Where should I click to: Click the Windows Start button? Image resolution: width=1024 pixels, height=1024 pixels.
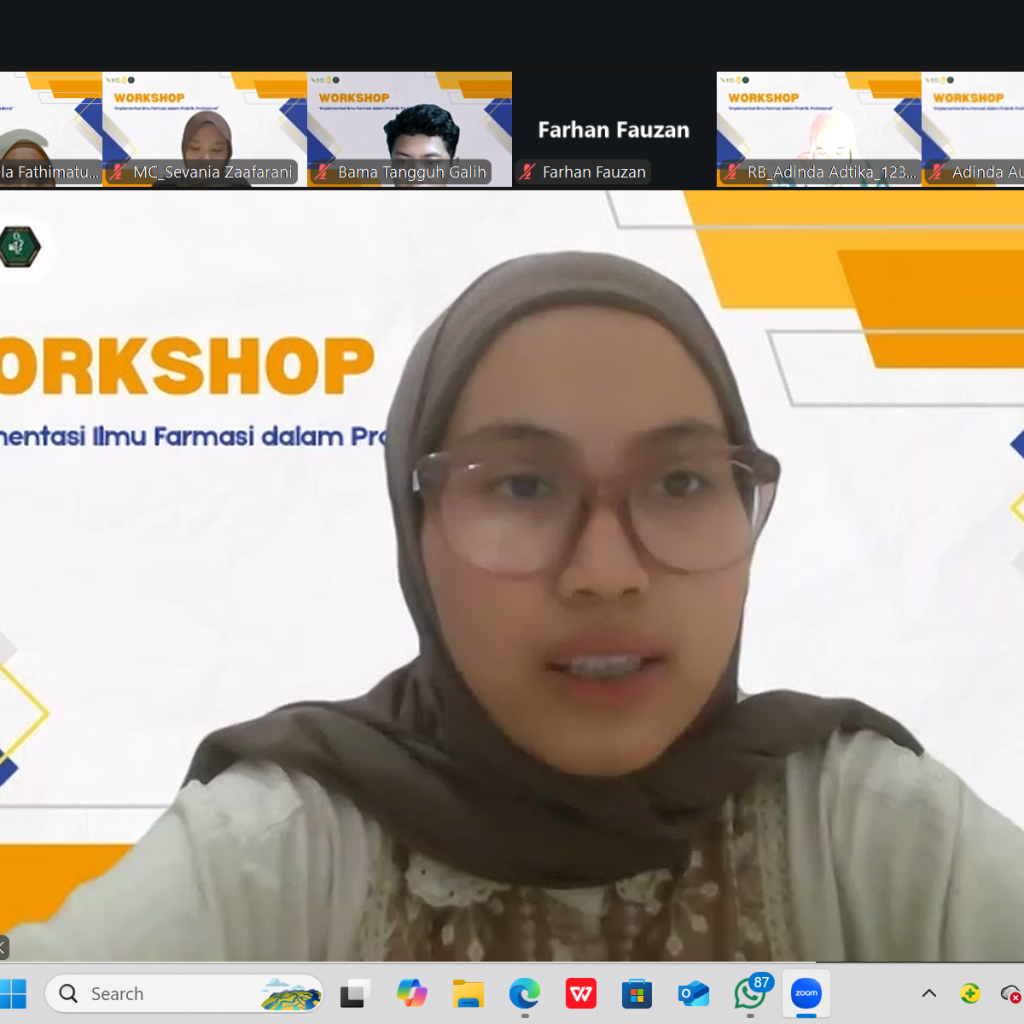[x=14, y=993]
